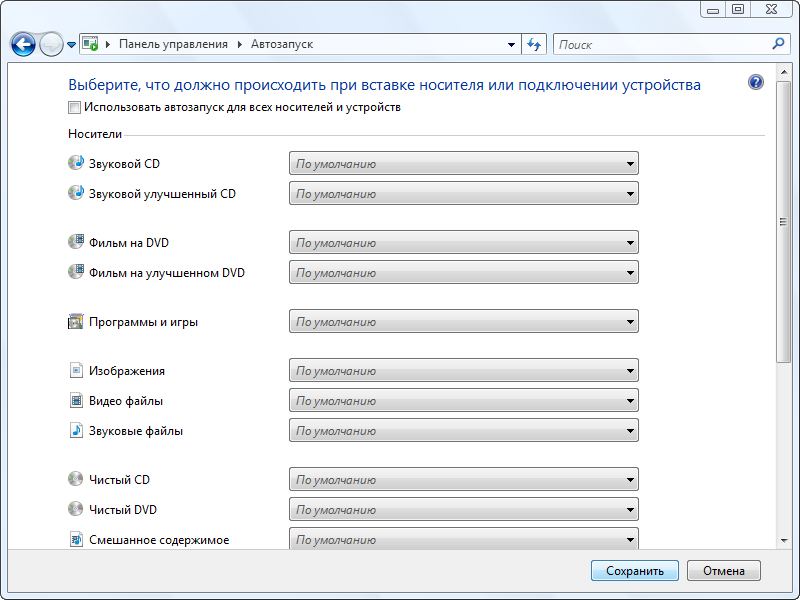Open the Чистый DVD action dropdown
The height and width of the screenshot is (600, 800).
(x=464, y=510)
